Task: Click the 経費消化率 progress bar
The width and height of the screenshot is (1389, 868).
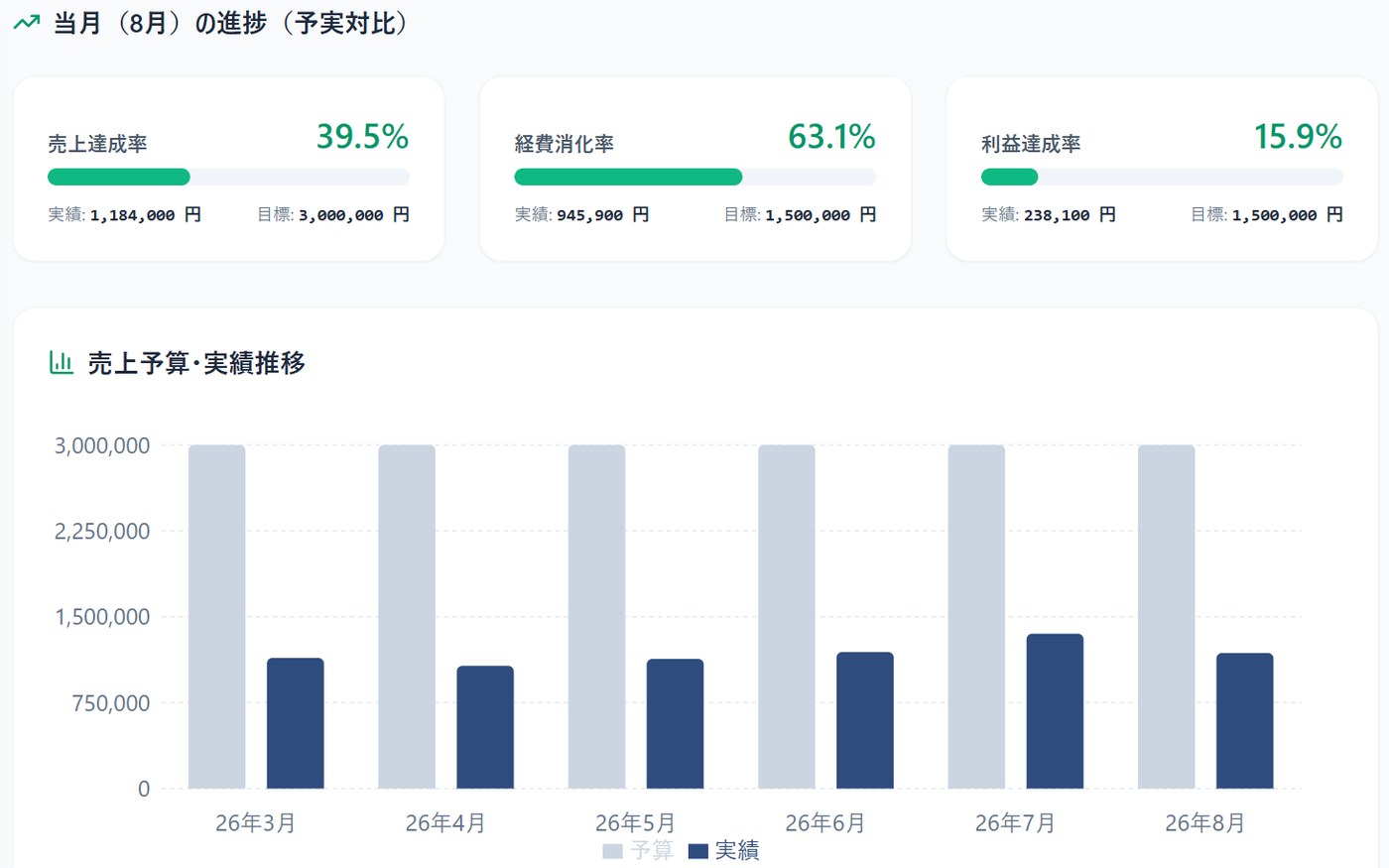Action: coord(694,177)
